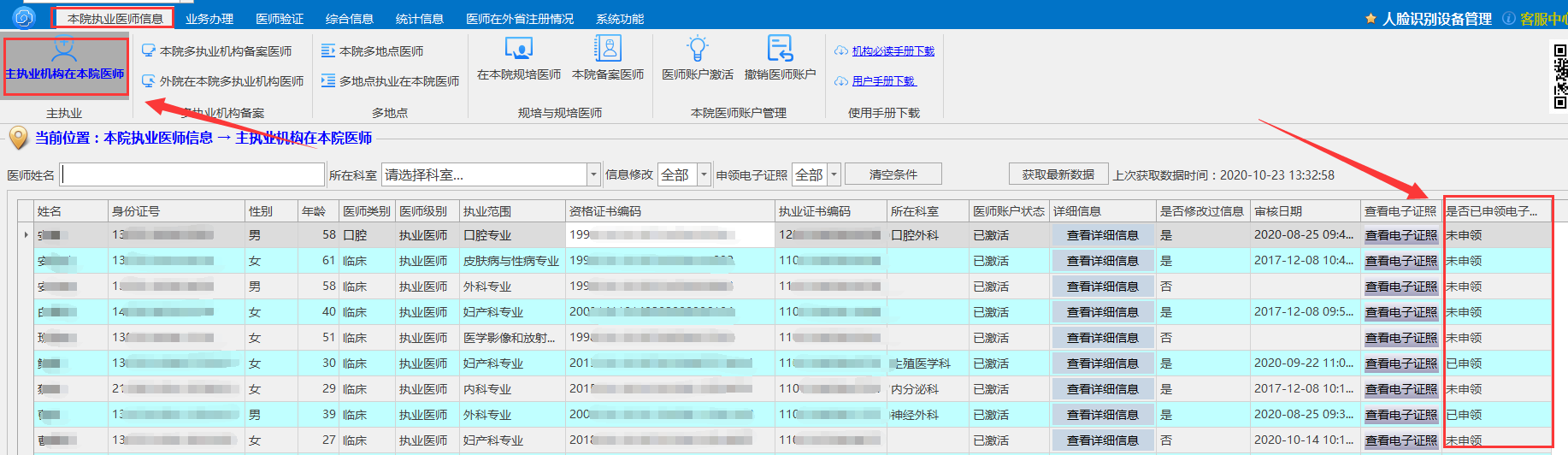The width and height of the screenshot is (1568, 455).
Task: Expand the 所在科室 department dropdown
Action: [593, 174]
